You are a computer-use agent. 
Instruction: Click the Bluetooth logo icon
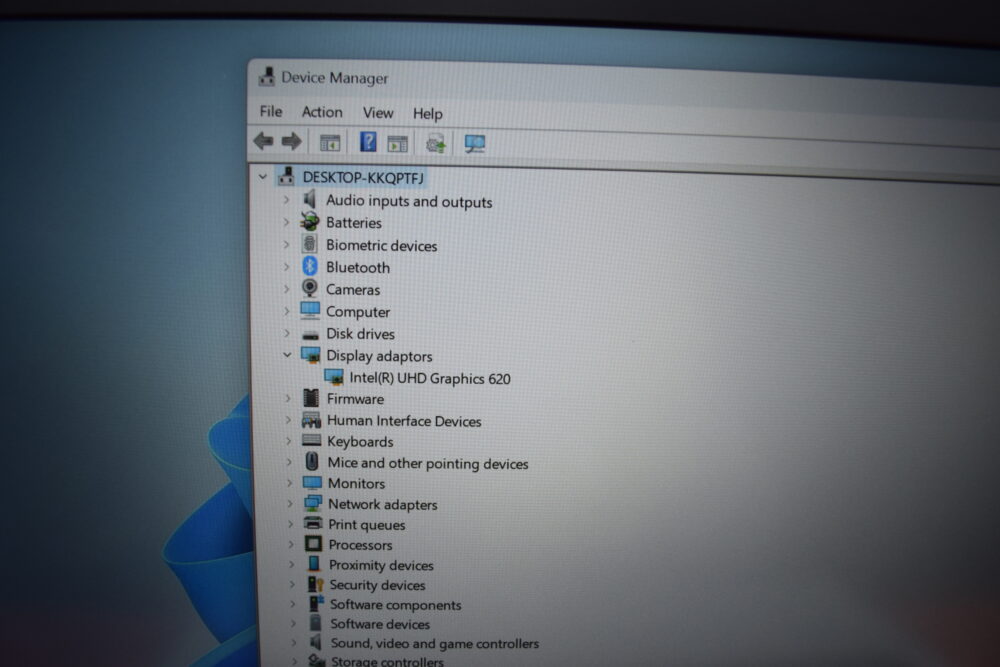(x=310, y=266)
